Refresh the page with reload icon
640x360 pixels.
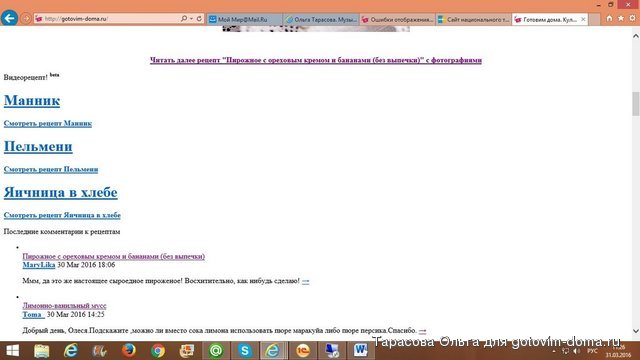tap(199, 19)
